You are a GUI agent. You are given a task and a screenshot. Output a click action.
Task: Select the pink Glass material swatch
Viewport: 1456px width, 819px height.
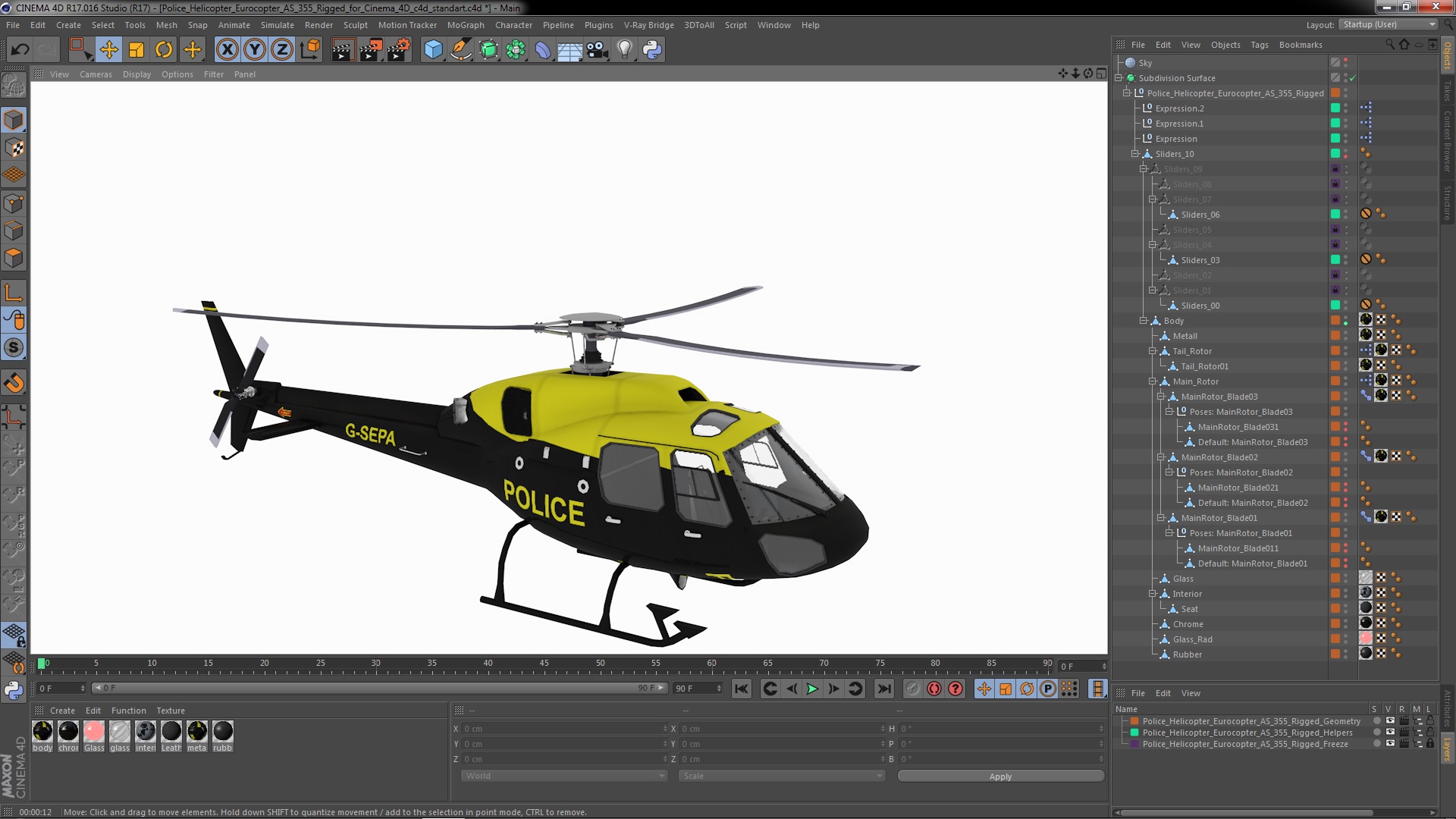click(x=94, y=731)
